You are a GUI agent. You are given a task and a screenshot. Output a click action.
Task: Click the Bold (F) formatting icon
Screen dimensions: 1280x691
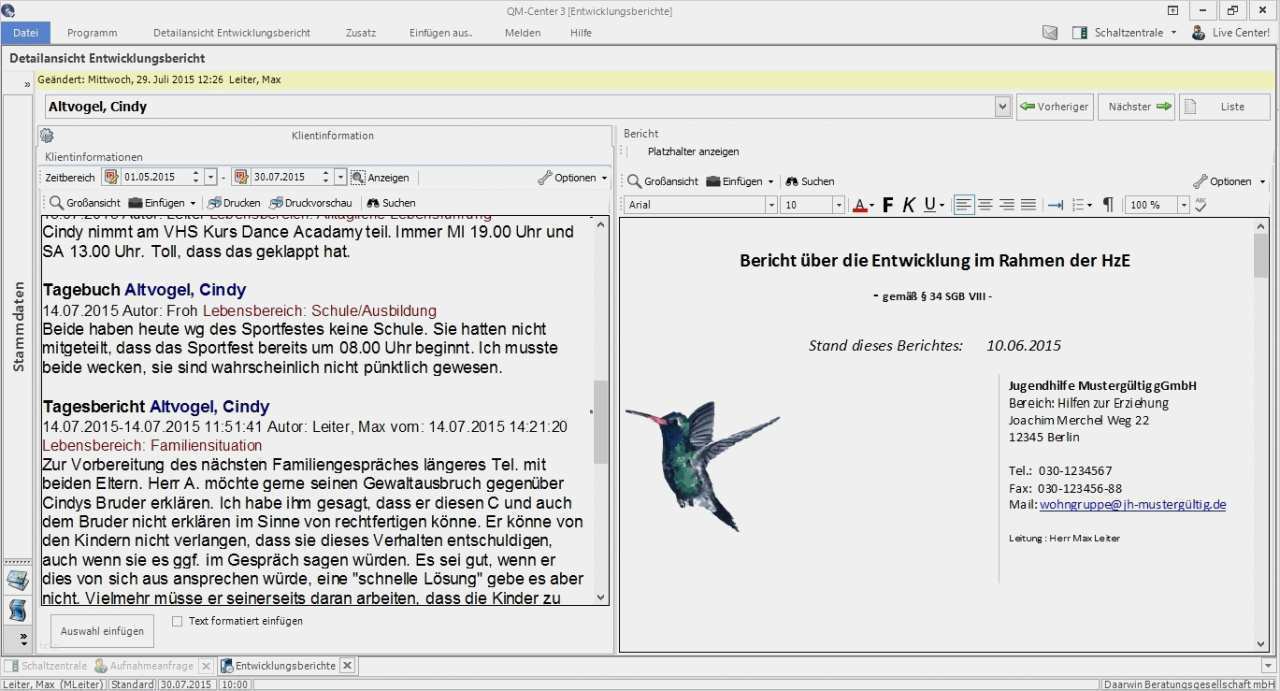click(888, 205)
